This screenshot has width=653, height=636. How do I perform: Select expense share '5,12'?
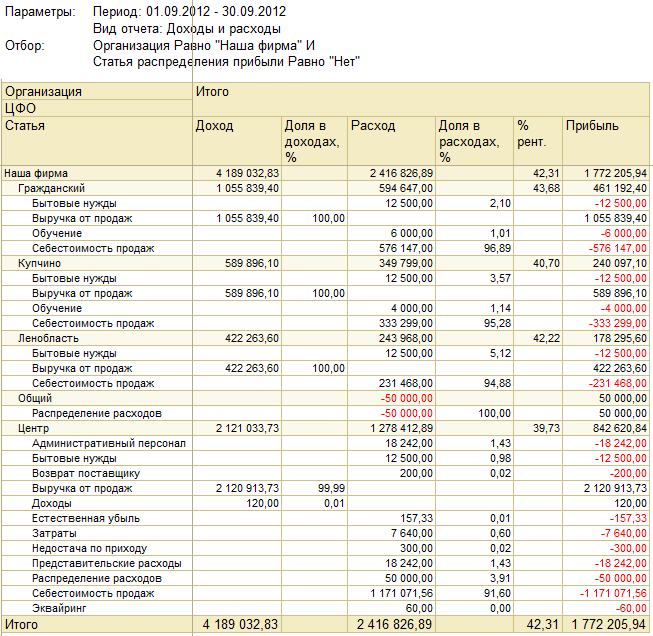point(500,353)
